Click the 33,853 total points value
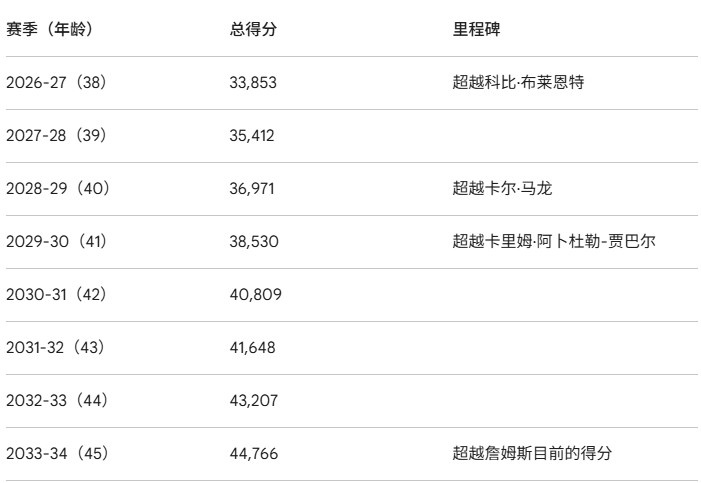Viewport: 701px width, 483px height. tap(253, 82)
